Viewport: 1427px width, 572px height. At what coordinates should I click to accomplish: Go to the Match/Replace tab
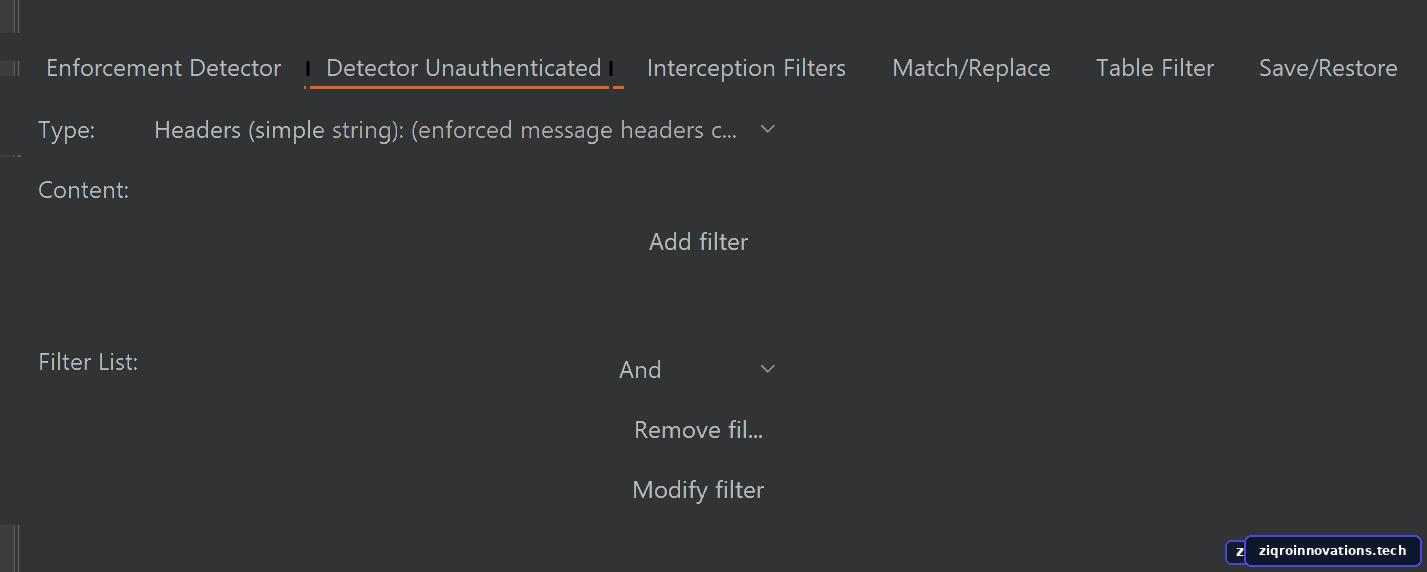(x=971, y=68)
